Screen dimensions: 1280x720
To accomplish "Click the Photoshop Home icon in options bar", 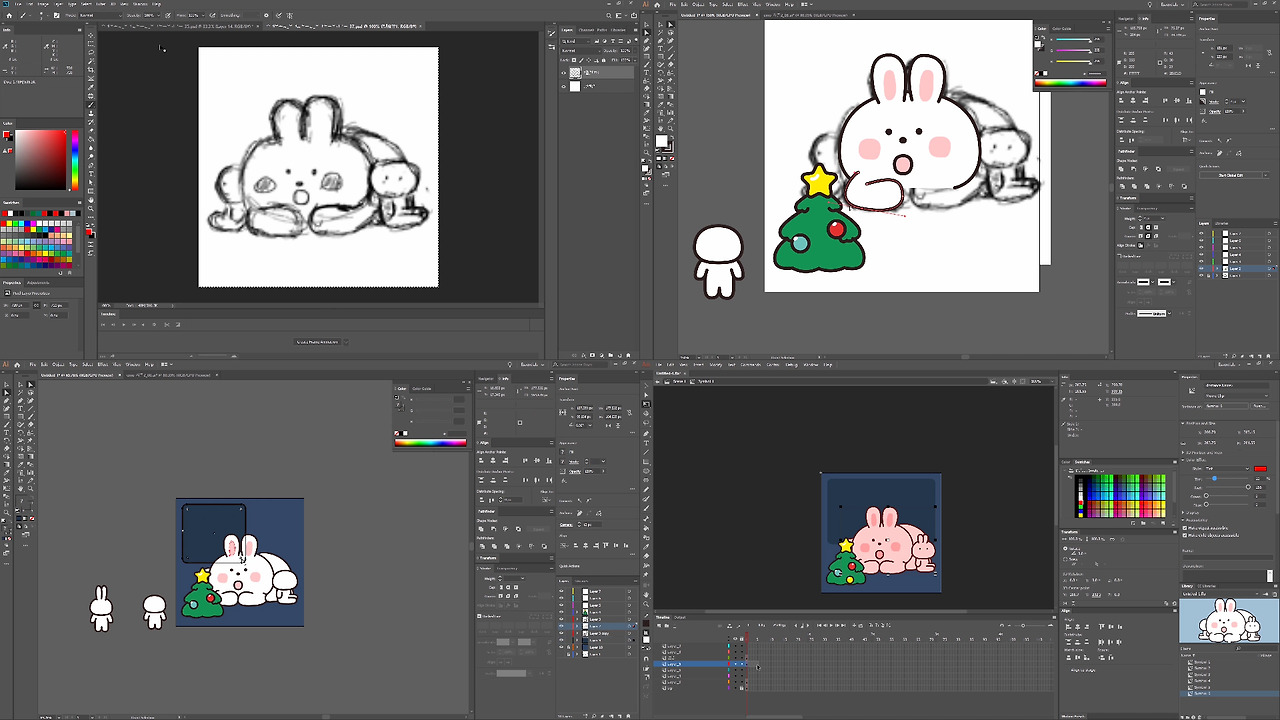I will pos(8,16).
